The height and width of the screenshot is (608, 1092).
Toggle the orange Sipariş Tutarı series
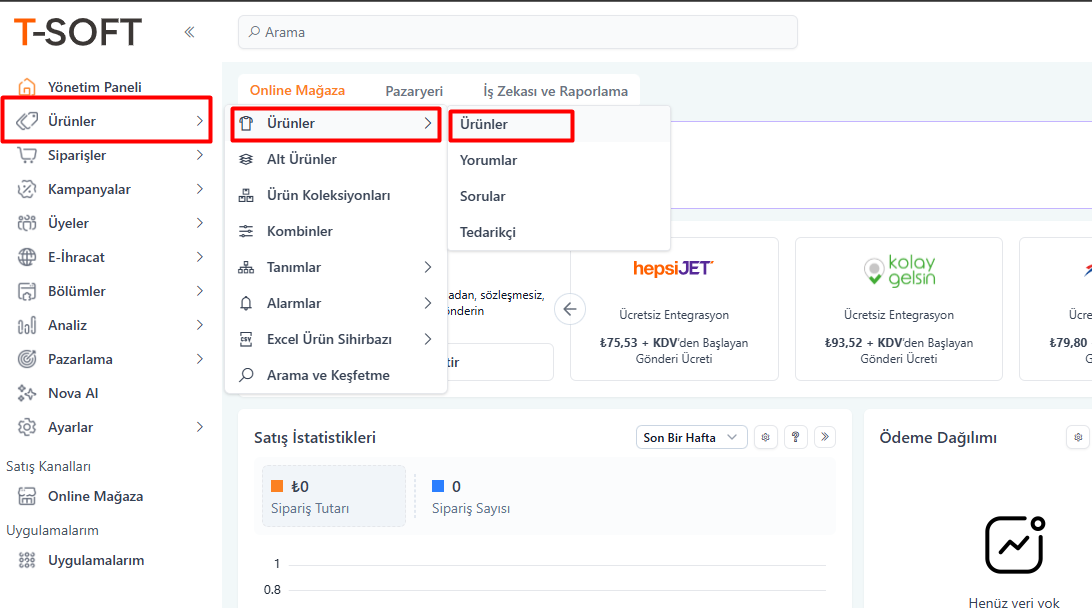click(x=278, y=487)
